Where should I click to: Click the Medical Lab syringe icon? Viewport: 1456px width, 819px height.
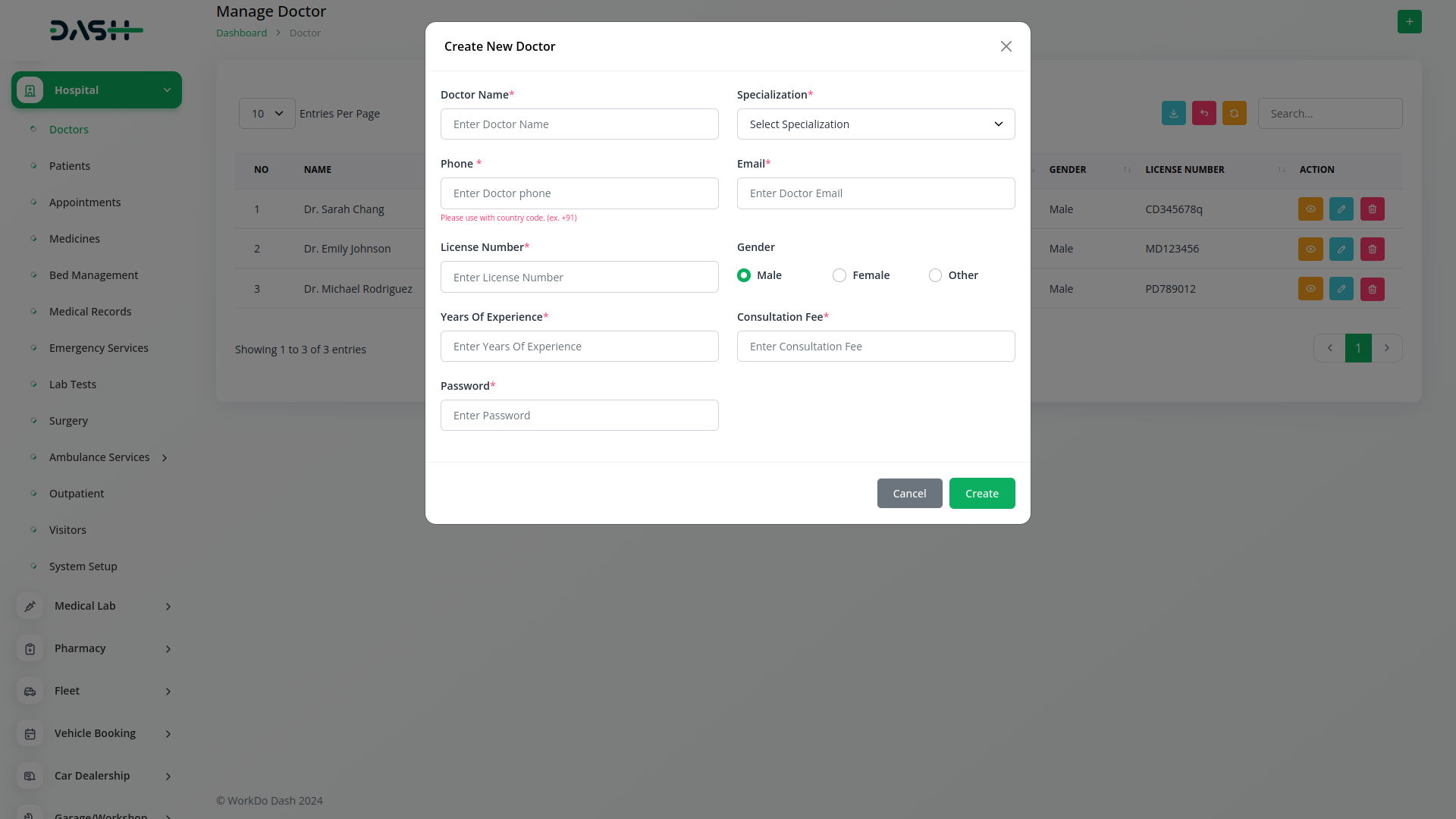tap(30, 607)
